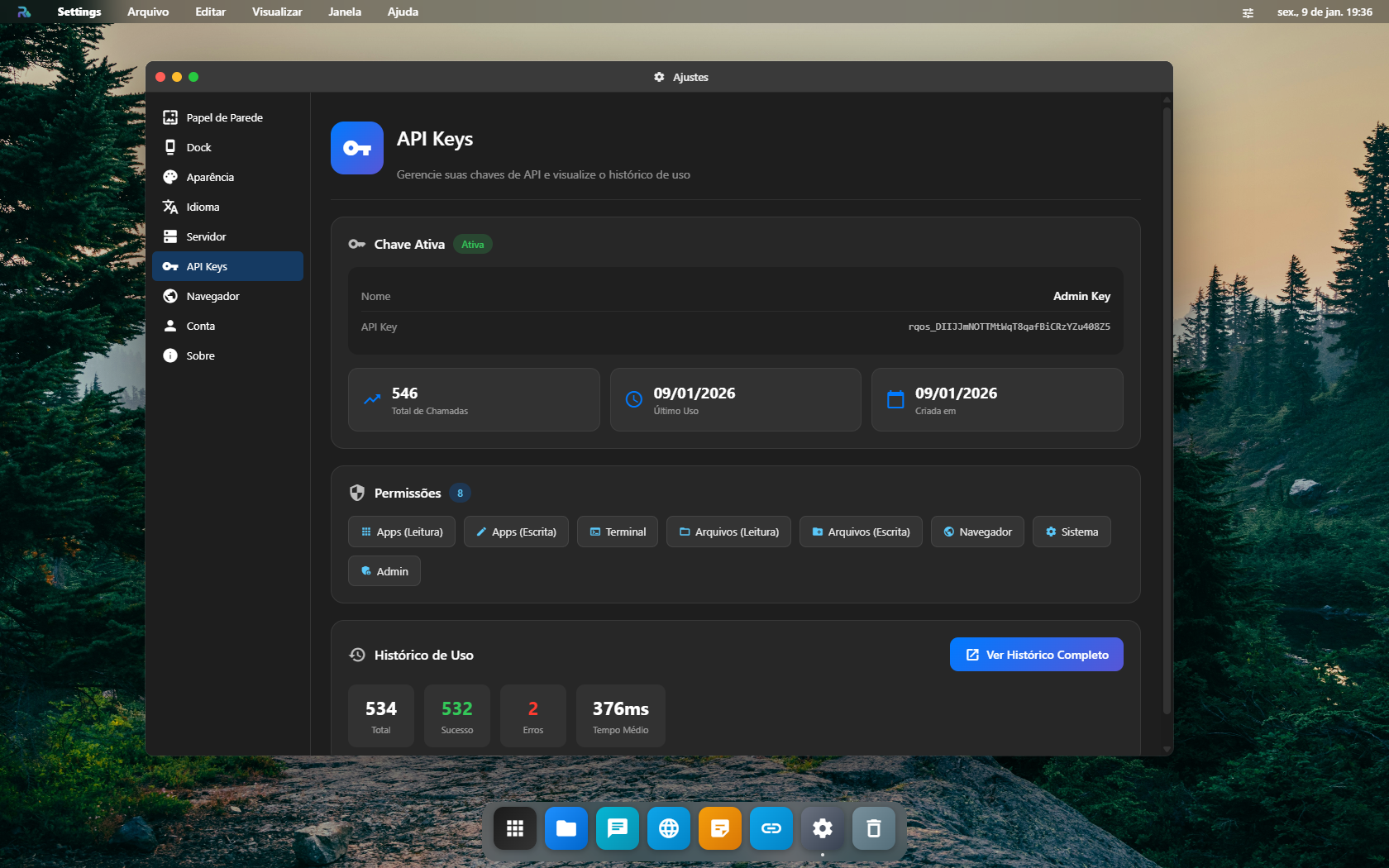The height and width of the screenshot is (868, 1389).
Task: Open the launcher grid icon in dock
Action: click(x=515, y=828)
